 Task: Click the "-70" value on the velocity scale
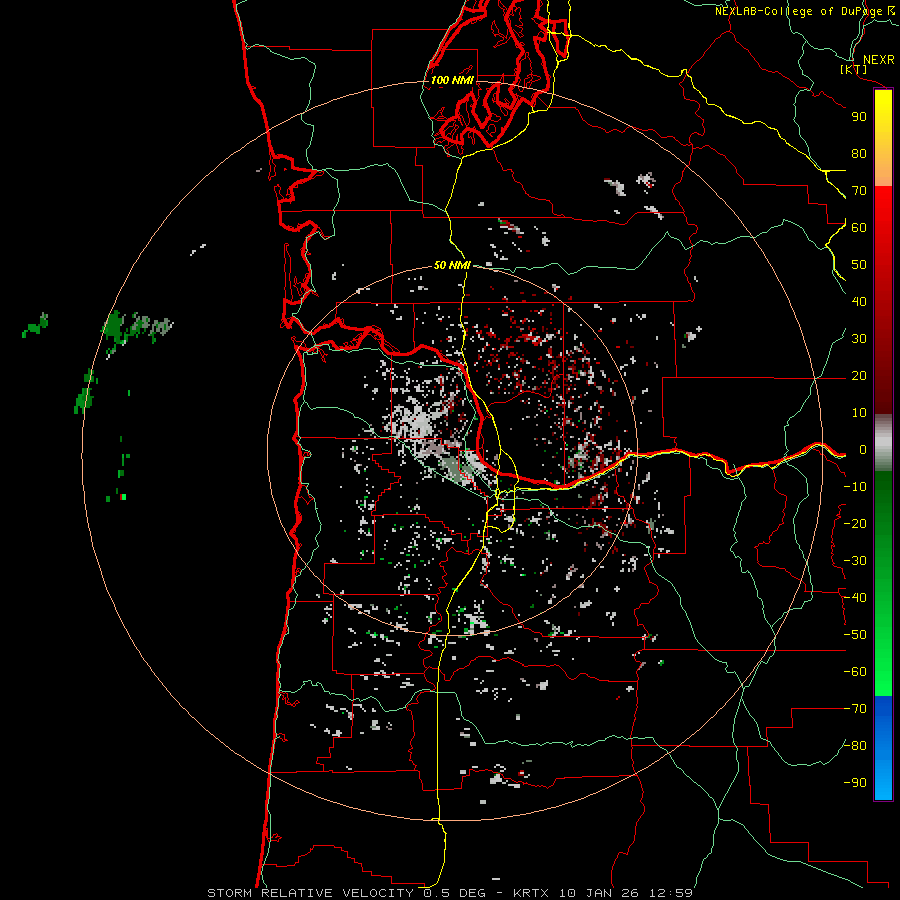855,709
